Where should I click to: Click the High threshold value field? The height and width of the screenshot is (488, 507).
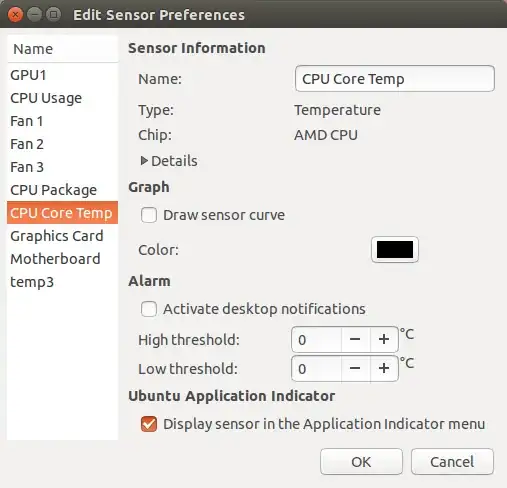(x=316, y=340)
